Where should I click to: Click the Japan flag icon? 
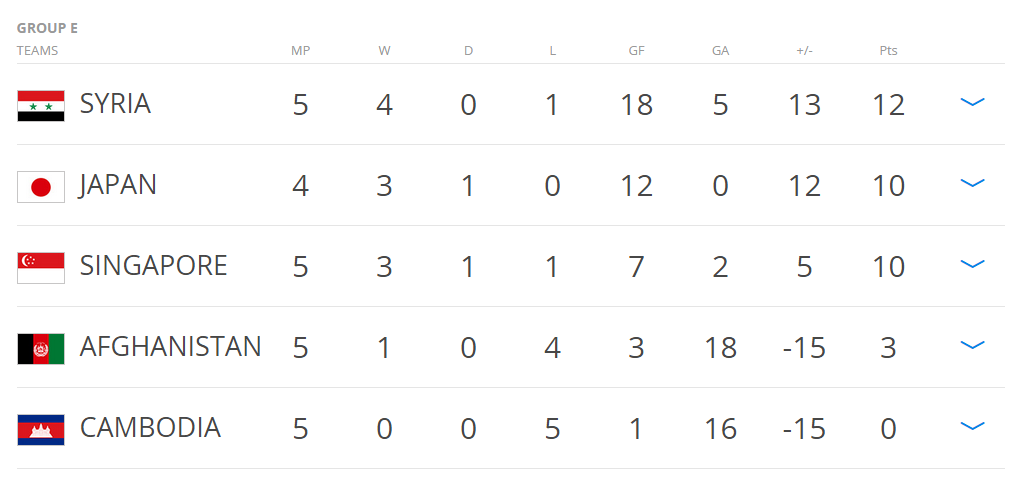(x=41, y=186)
